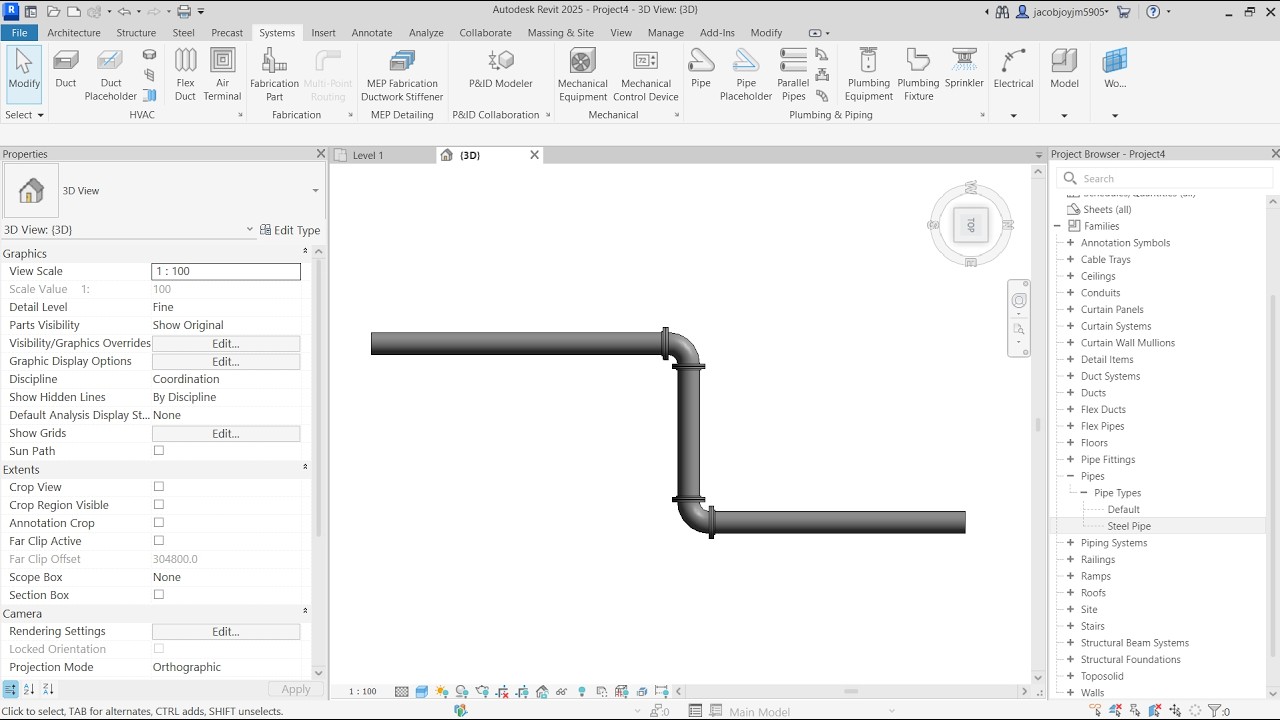
Task: Select the Air Terminal tool
Action: 222,75
